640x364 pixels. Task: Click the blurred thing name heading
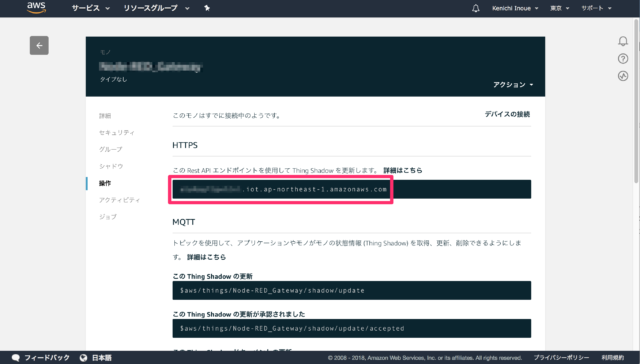pyautogui.click(x=150, y=67)
